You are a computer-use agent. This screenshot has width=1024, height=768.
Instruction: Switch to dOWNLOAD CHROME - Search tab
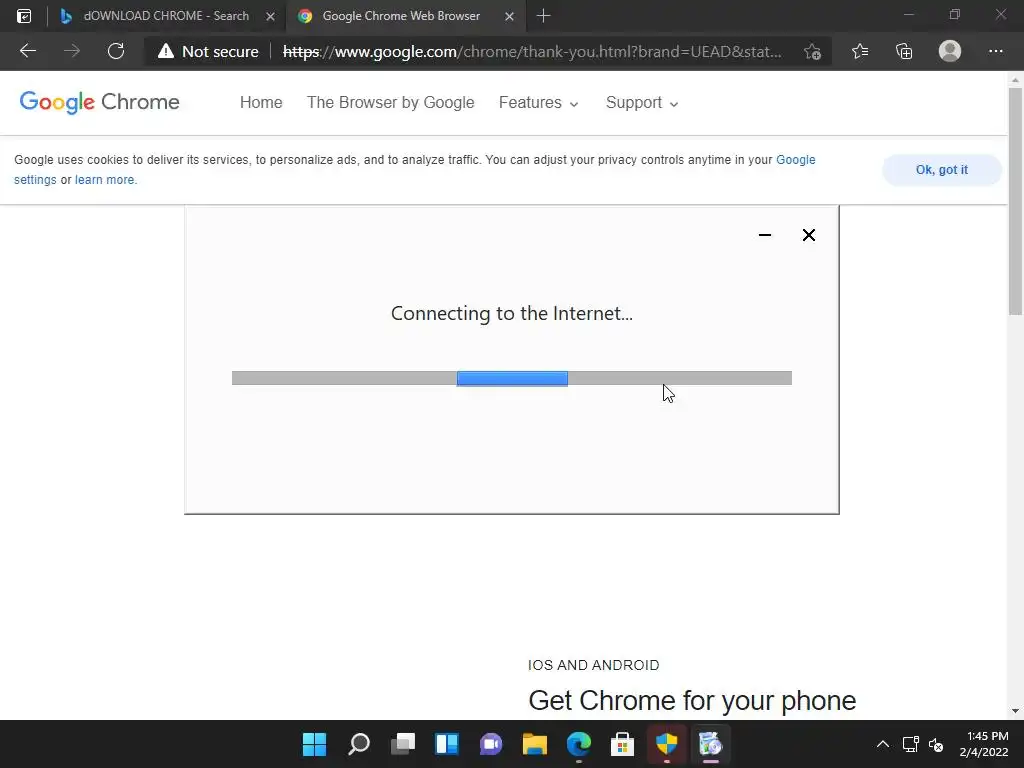pyautogui.click(x=167, y=16)
